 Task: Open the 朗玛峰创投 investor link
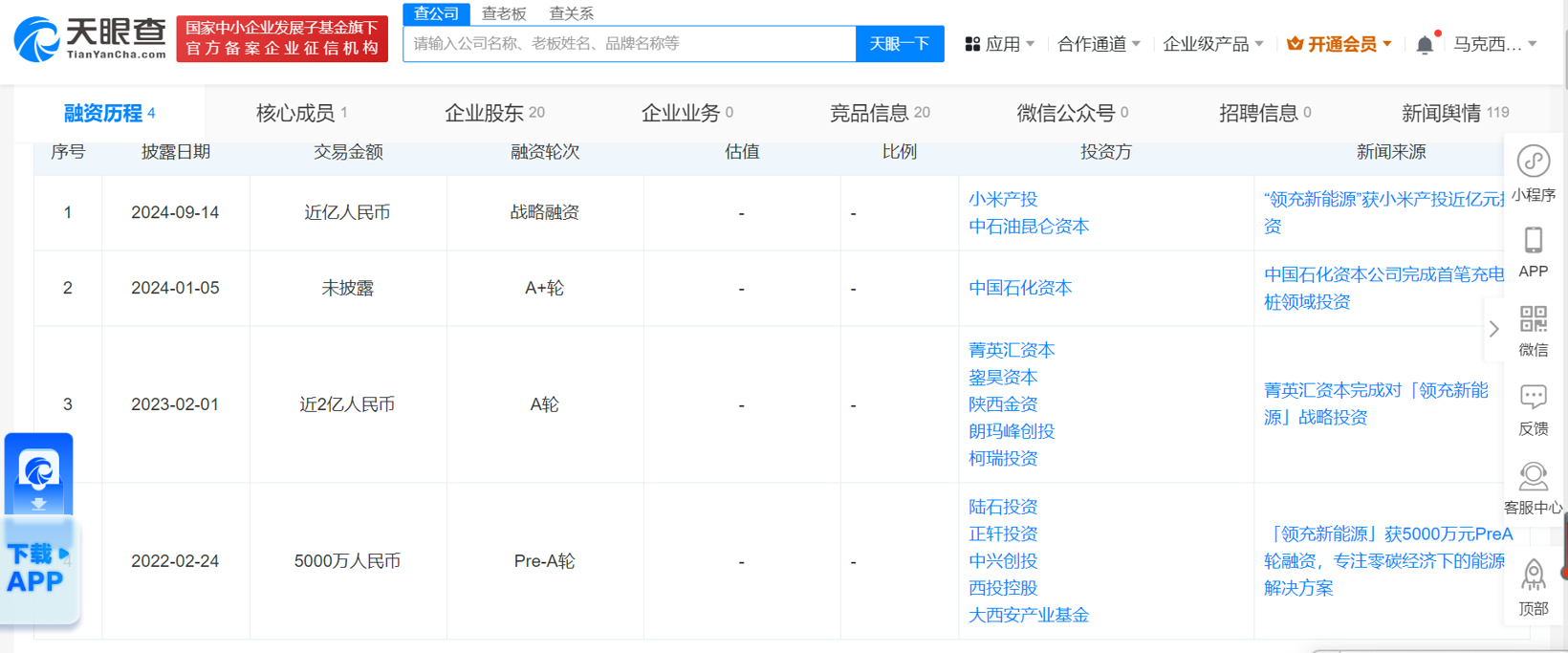(x=1012, y=431)
